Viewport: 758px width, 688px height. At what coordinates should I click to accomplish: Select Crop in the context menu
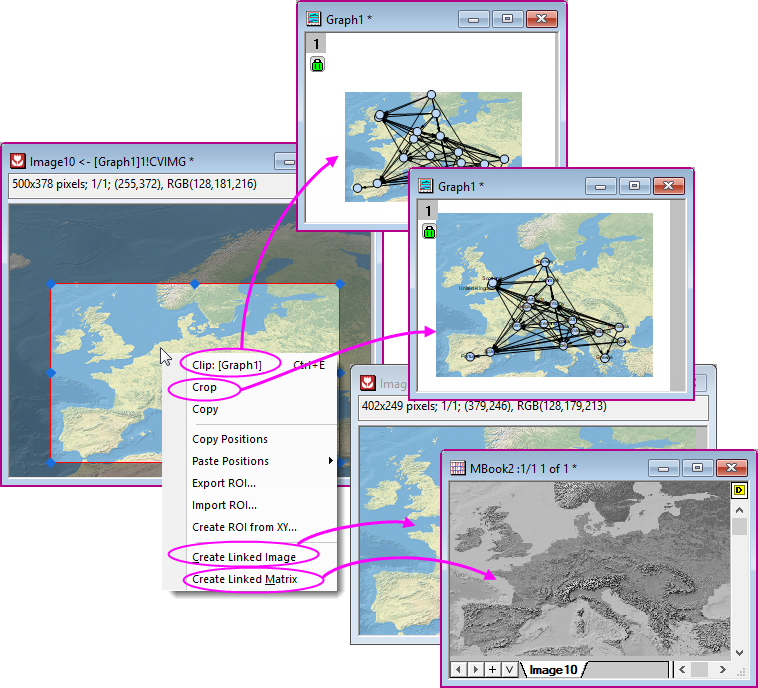click(204, 387)
